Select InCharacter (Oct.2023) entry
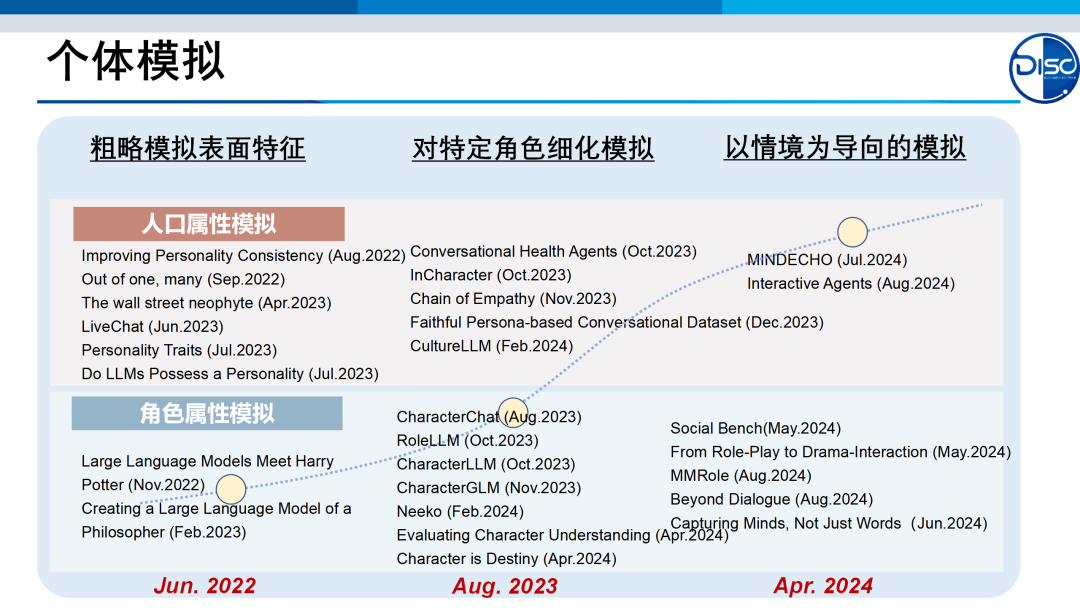 [490, 275]
